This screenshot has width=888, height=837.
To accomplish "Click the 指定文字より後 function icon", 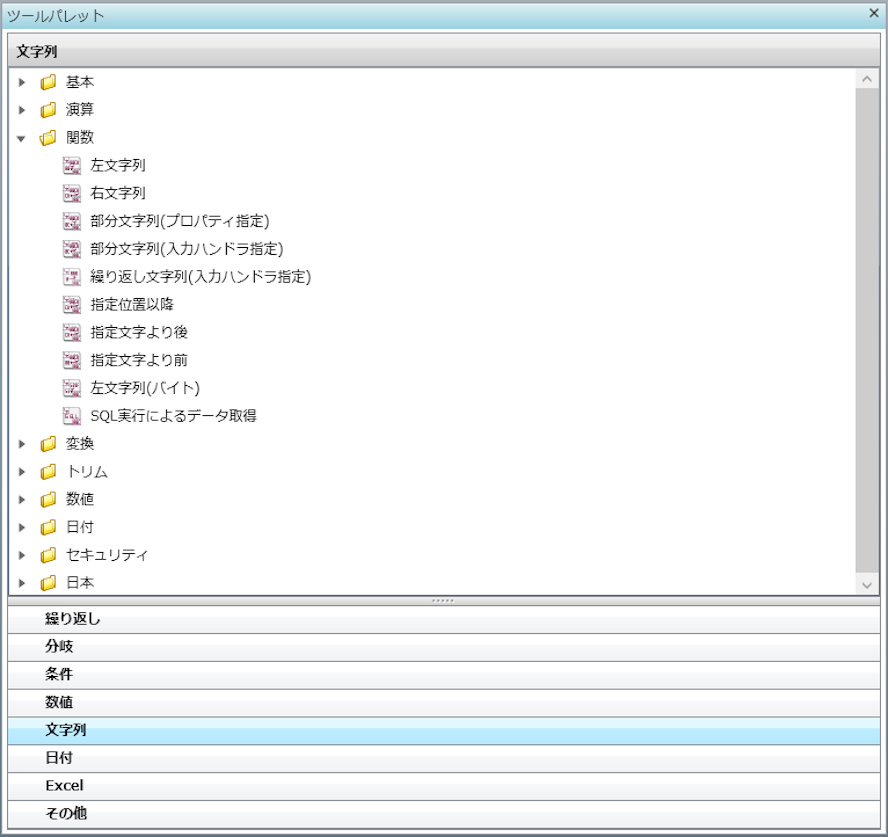I will coord(71,332).
